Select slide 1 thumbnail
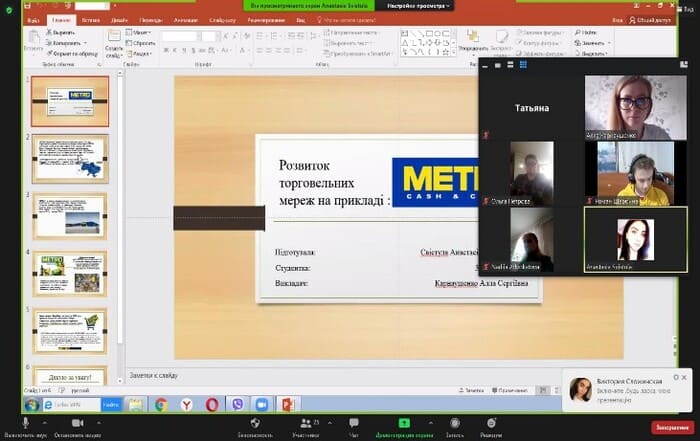This screenshot has height=441, width=700. (70, 101)
